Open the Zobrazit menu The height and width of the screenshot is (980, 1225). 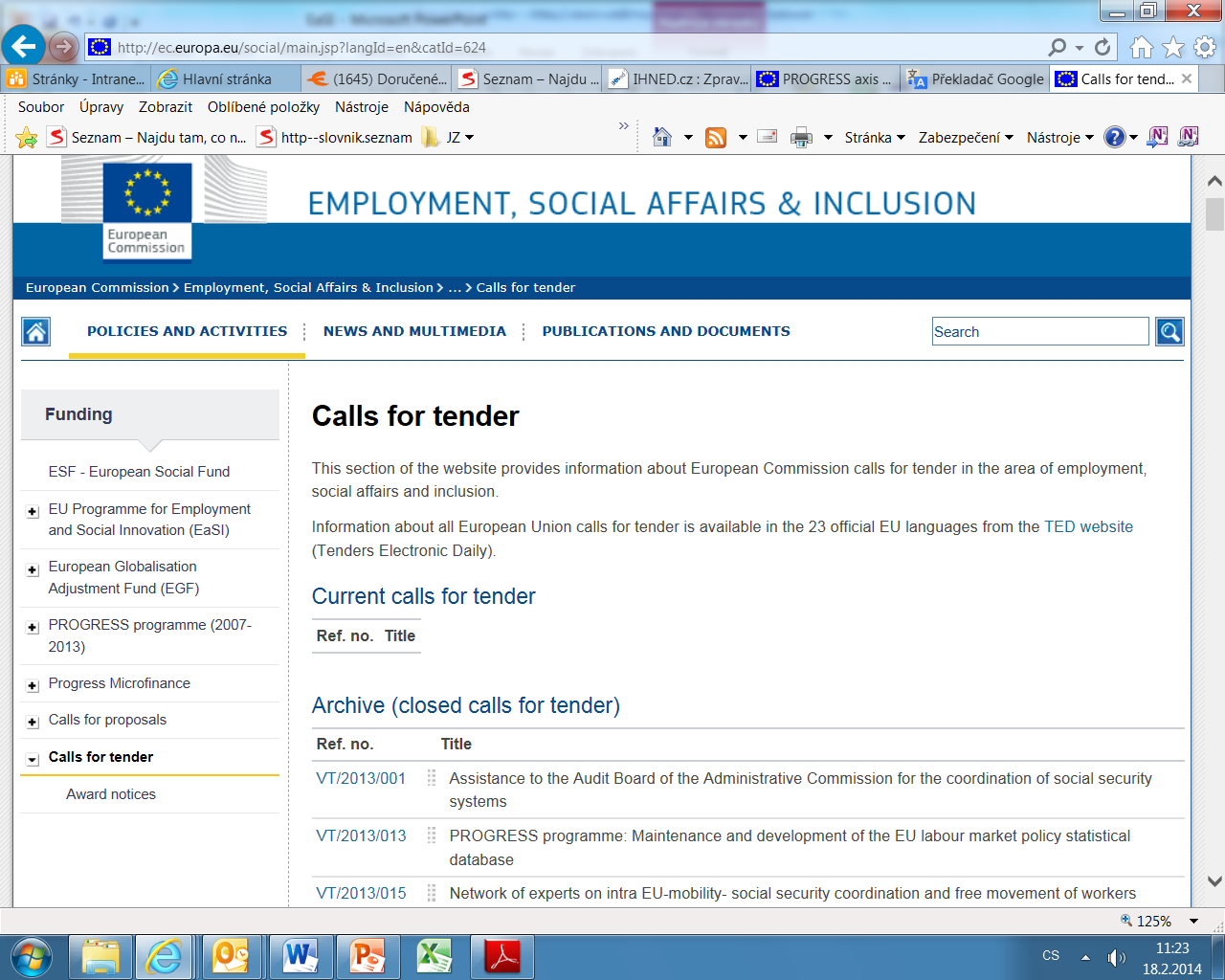[x=166, y=107]
